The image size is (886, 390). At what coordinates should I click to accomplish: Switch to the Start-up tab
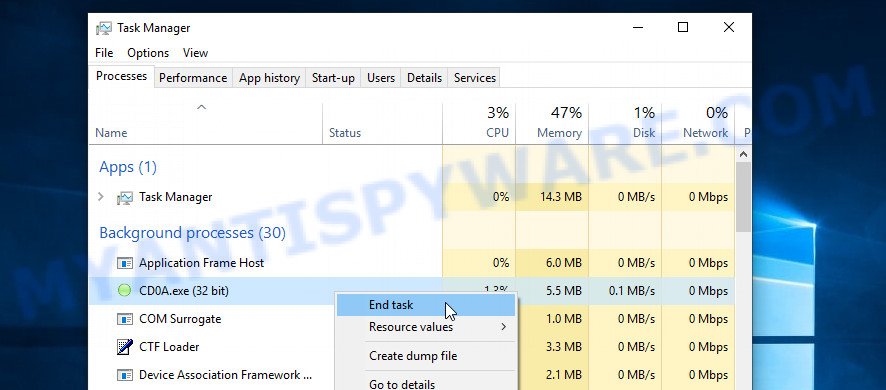click(x=333, y=78)
